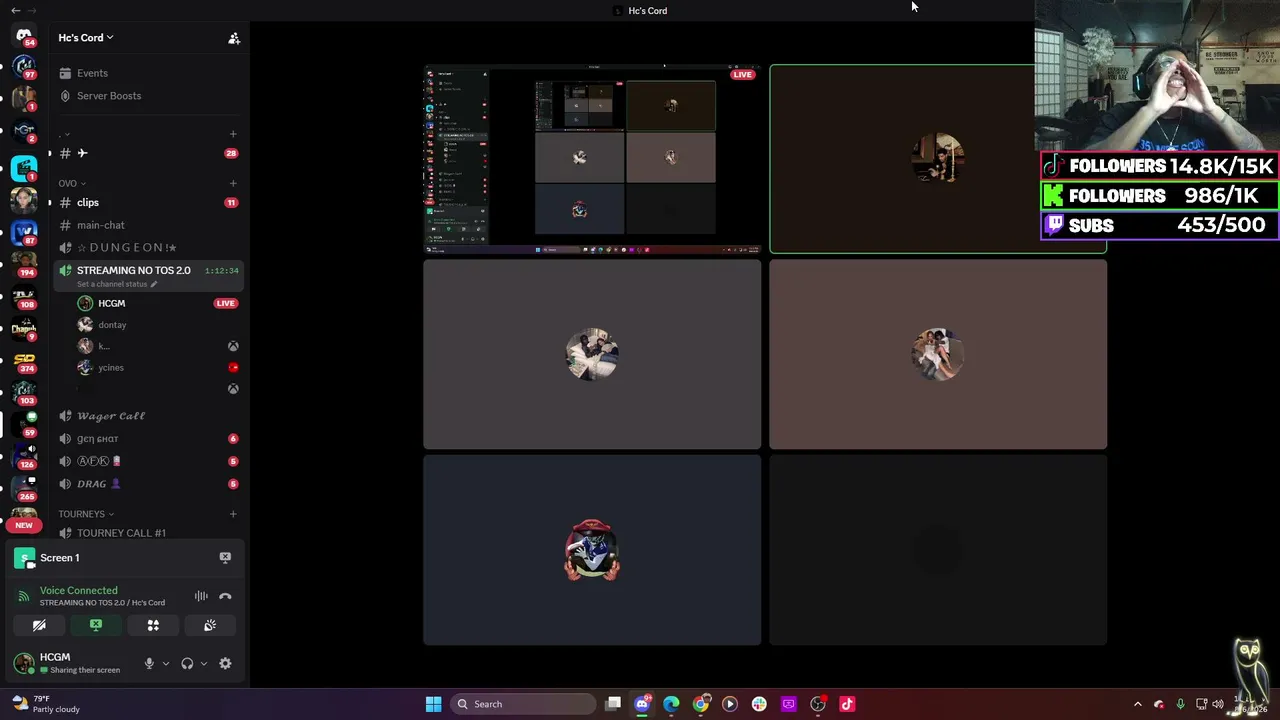Open the weather widget showing 79°F
The height and width of the screenshot is (720, 1280).
(x=46, y=704)
